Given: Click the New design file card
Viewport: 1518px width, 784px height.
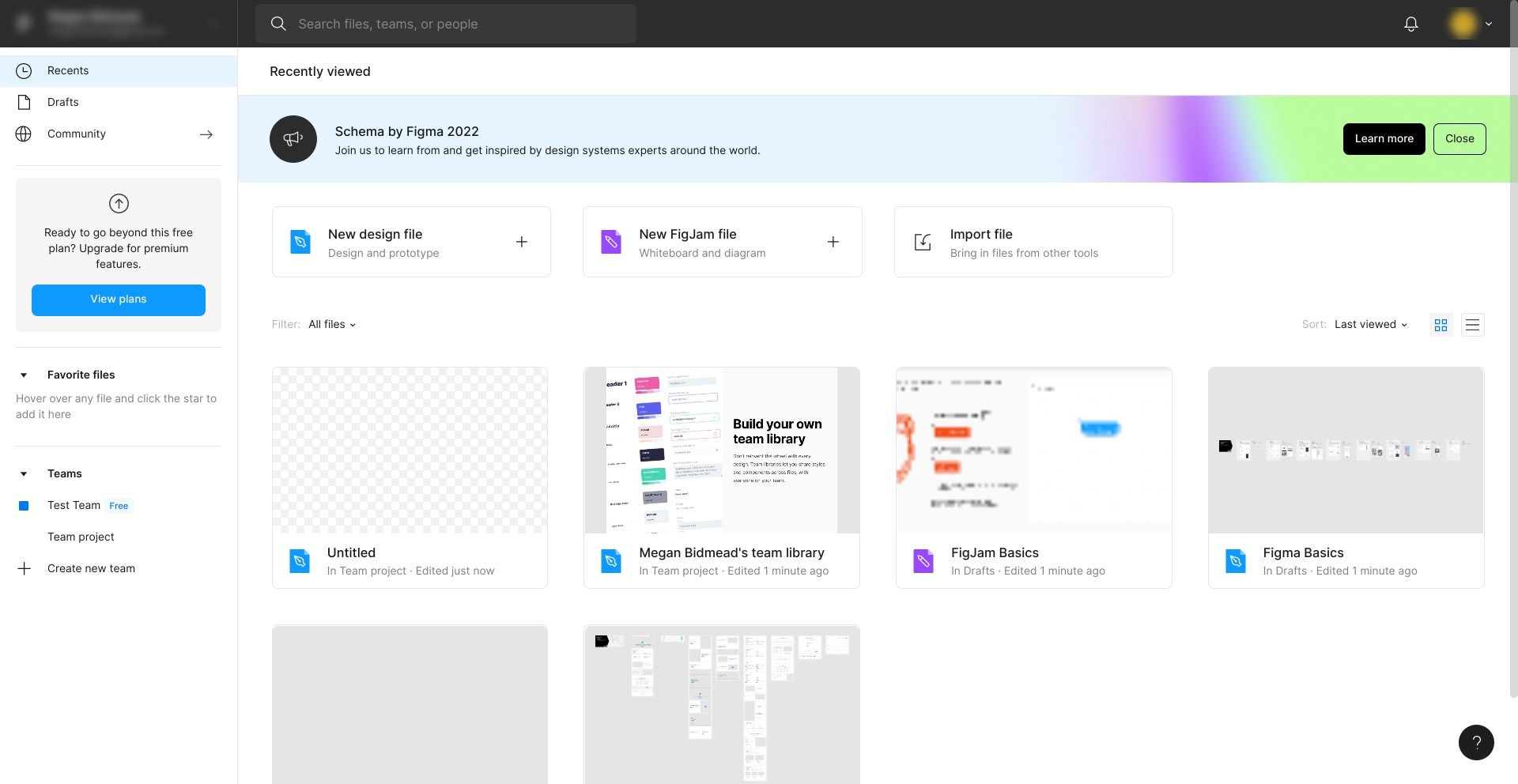Looking at the screenshot, I should (x=411, y=242).
